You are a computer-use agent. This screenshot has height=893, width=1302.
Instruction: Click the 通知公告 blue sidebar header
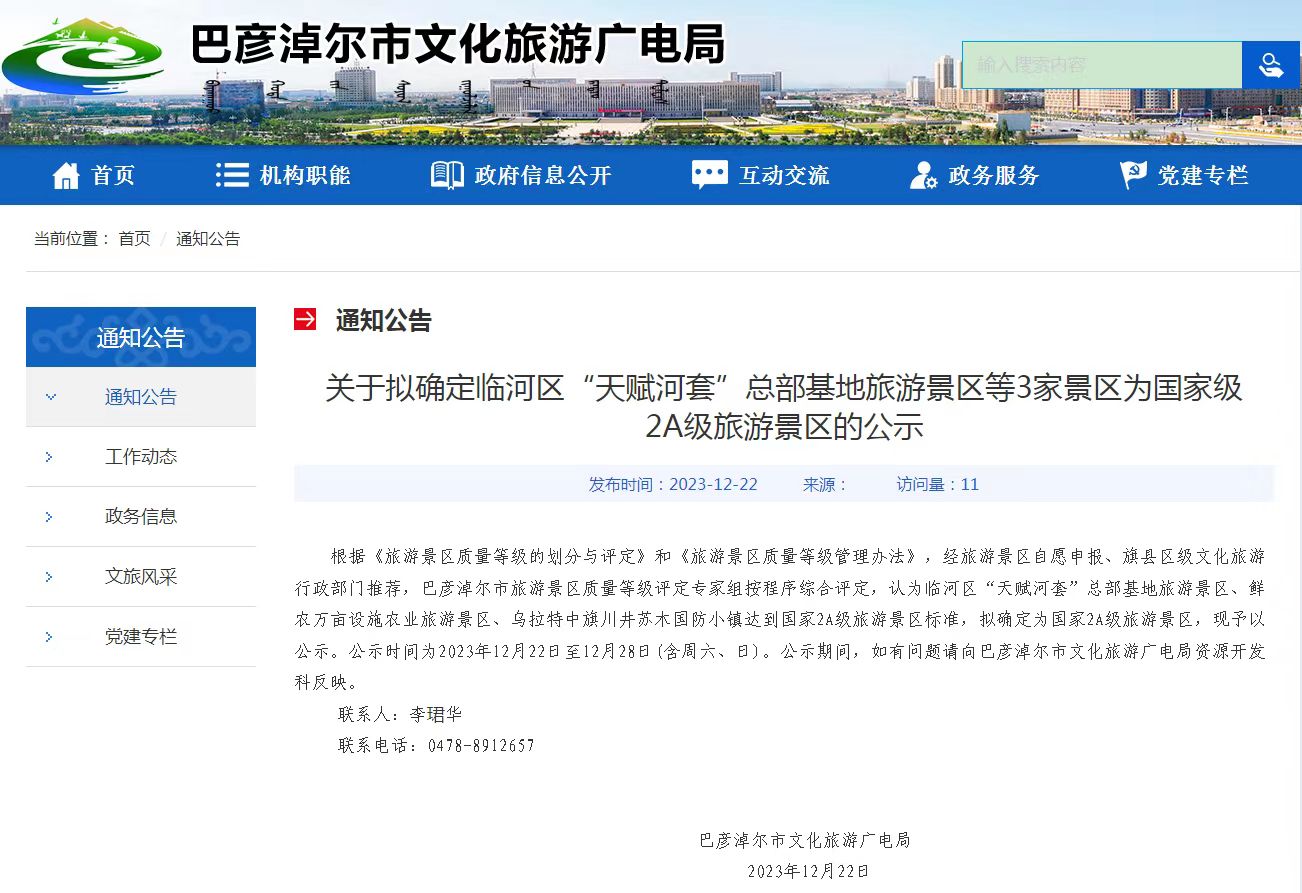(141, 338)
